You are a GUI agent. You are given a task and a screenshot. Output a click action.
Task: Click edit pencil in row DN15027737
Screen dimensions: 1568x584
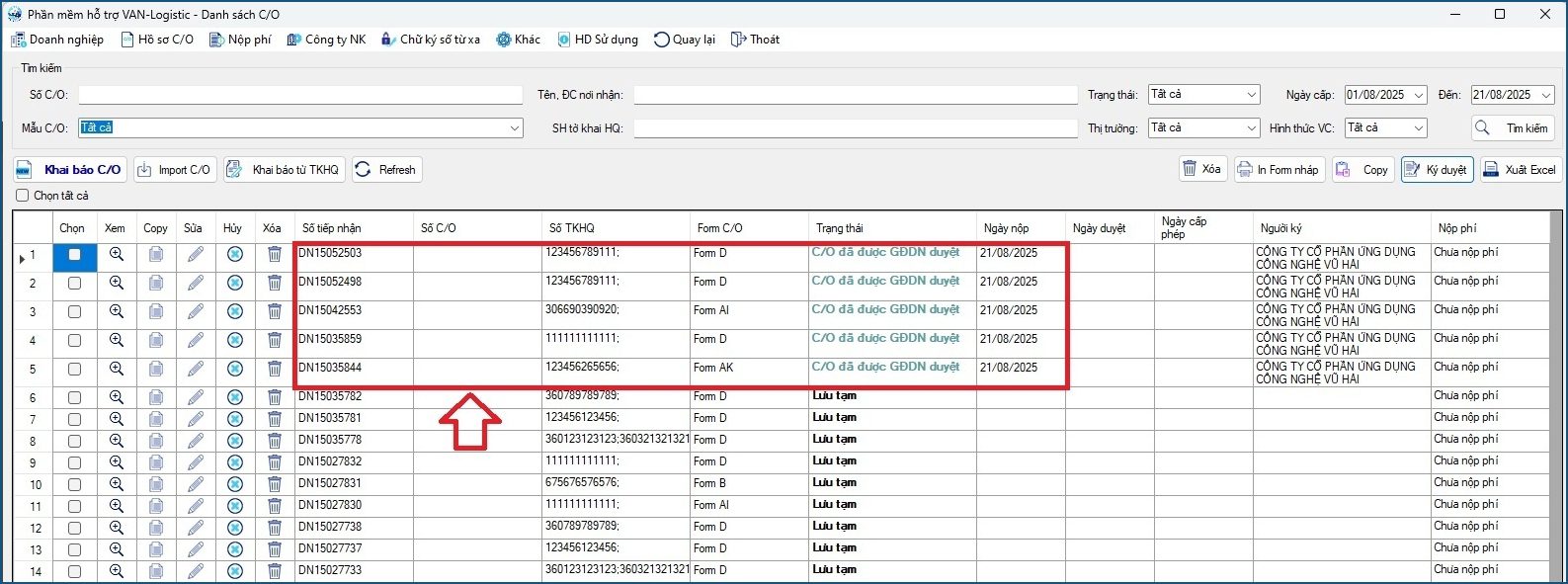tap(196, 550)
